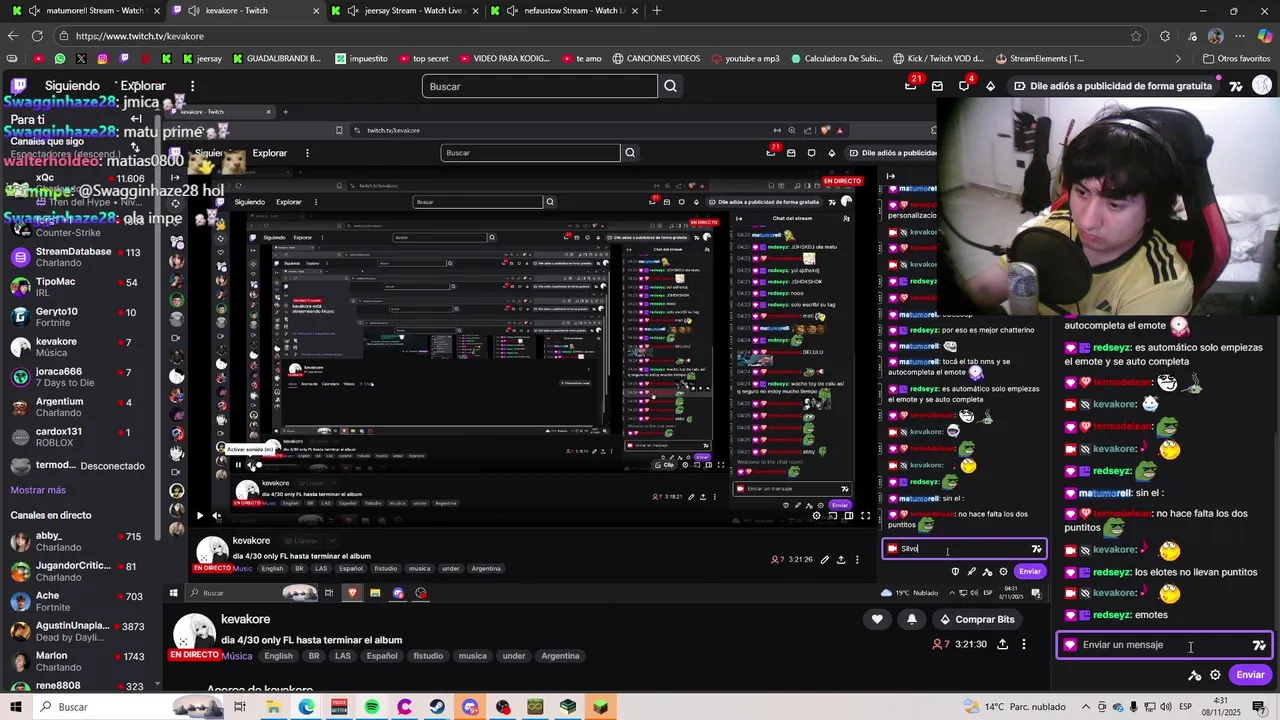Open the JugandorCritic channel in live channels
Screen dimensions: 1280x720
pyautogui.click(x=80, y=571)
